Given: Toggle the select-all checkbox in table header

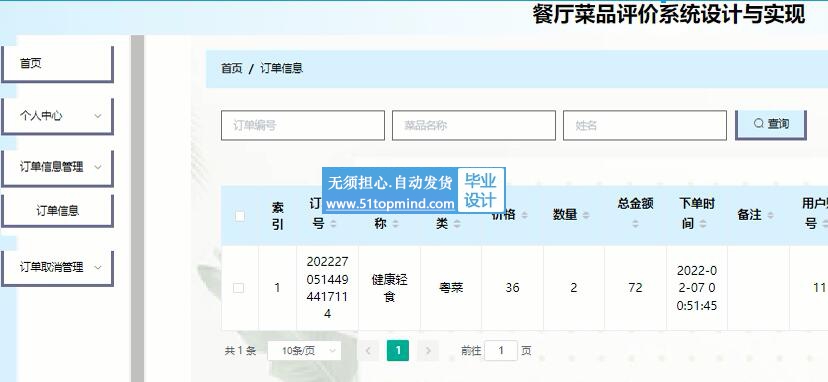Looking at the screenshot, I should [240, 216].
